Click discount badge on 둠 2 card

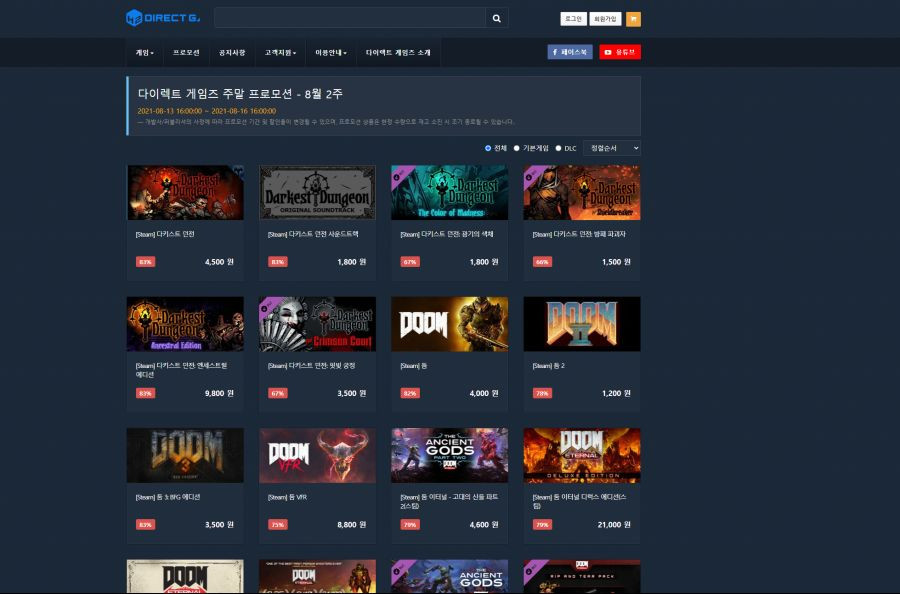pyautogui.click(x=542, y=393)
